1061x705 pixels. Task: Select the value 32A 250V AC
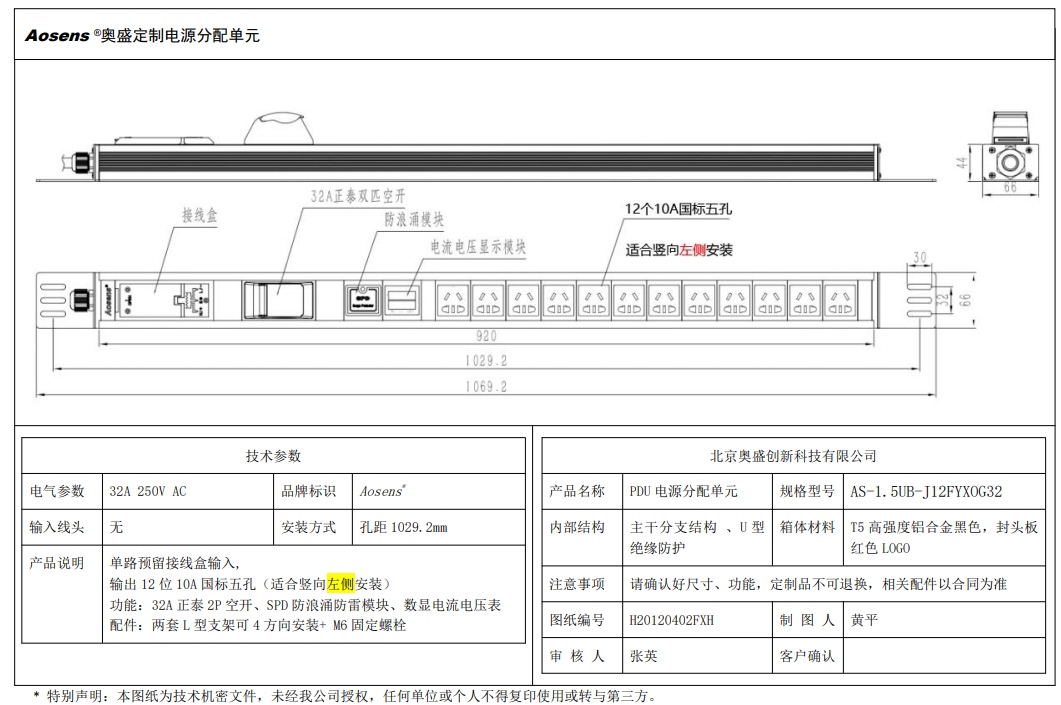(148, 491)
